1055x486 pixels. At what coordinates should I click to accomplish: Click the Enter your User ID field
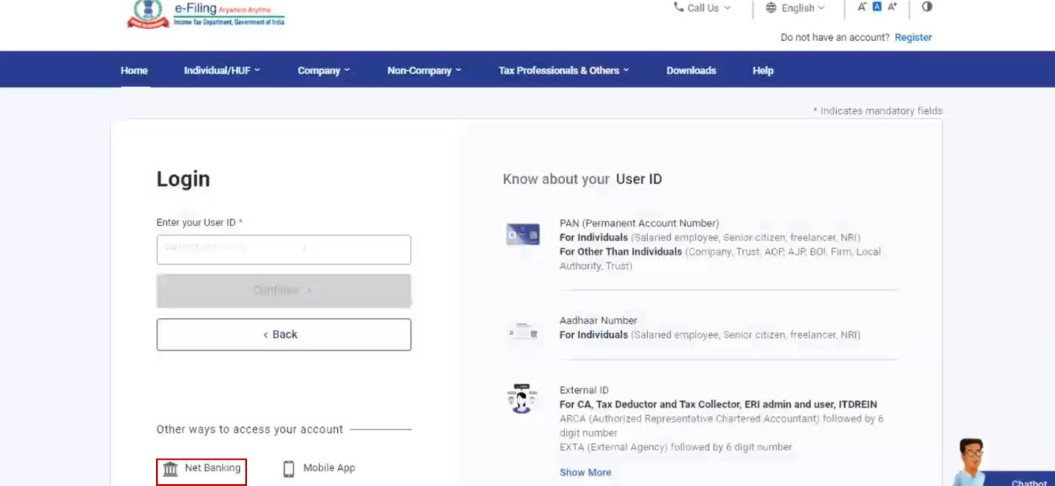tap(284, 250)
